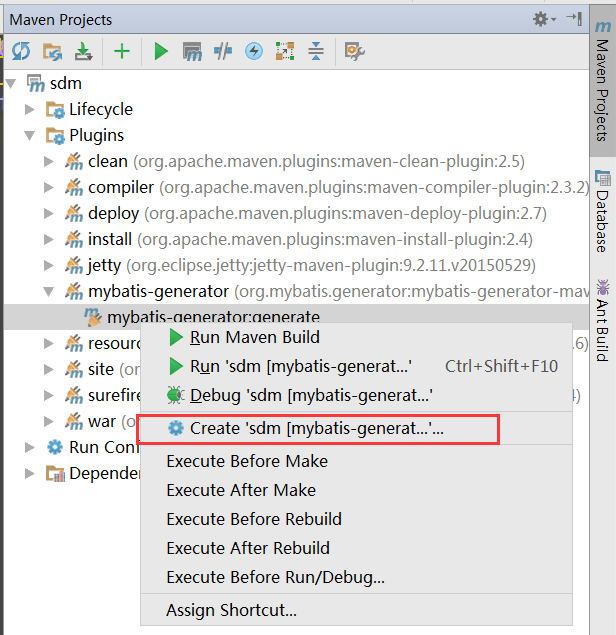The width and height of the screenshot is (616, 635).
Task: Click Show Dependencies diagram icon
Action: pyautogui.click(x=285, y=51)
